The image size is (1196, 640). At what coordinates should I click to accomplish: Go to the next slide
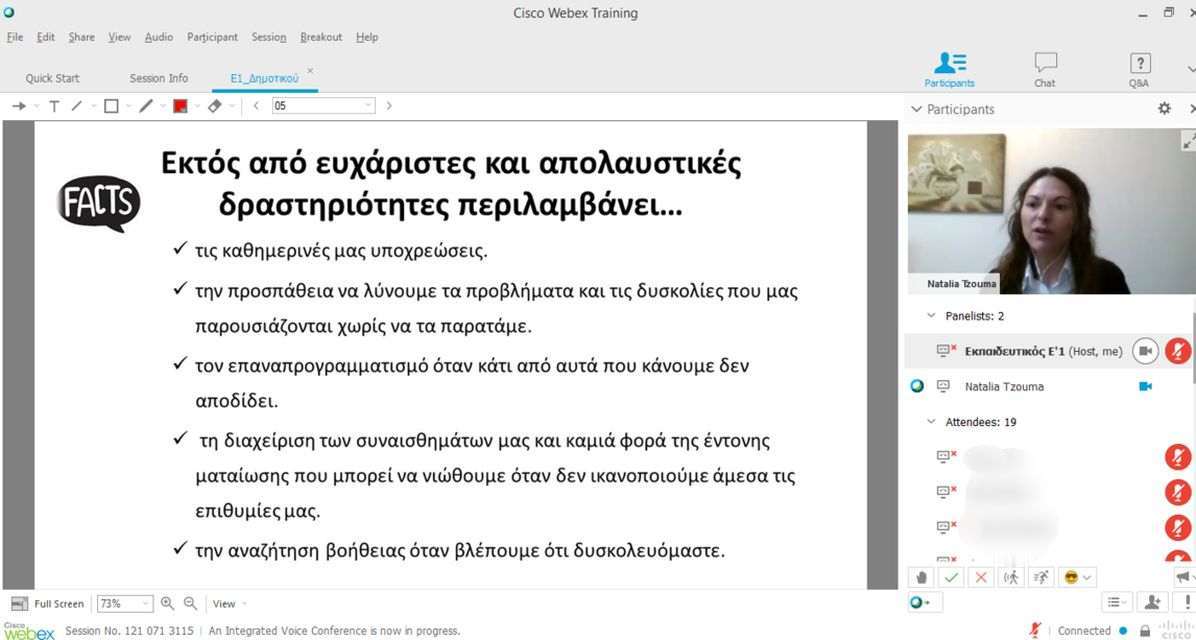click(x=389, y=106)
